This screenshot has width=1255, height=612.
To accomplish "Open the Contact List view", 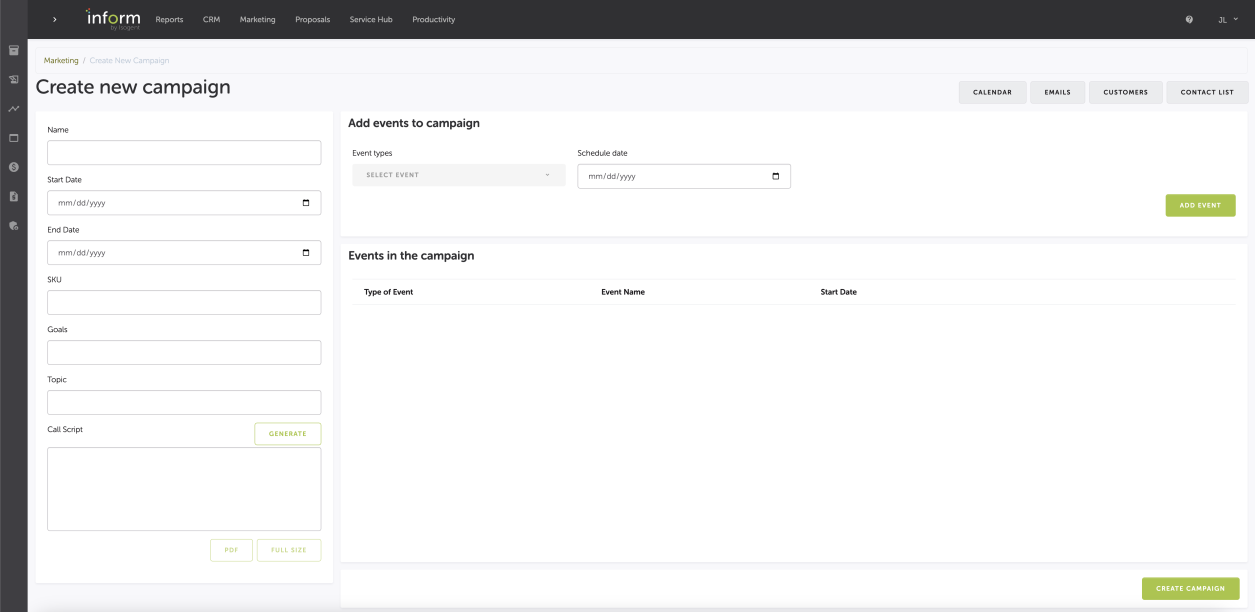I will pyautogui.click(x=1206, y=92).
